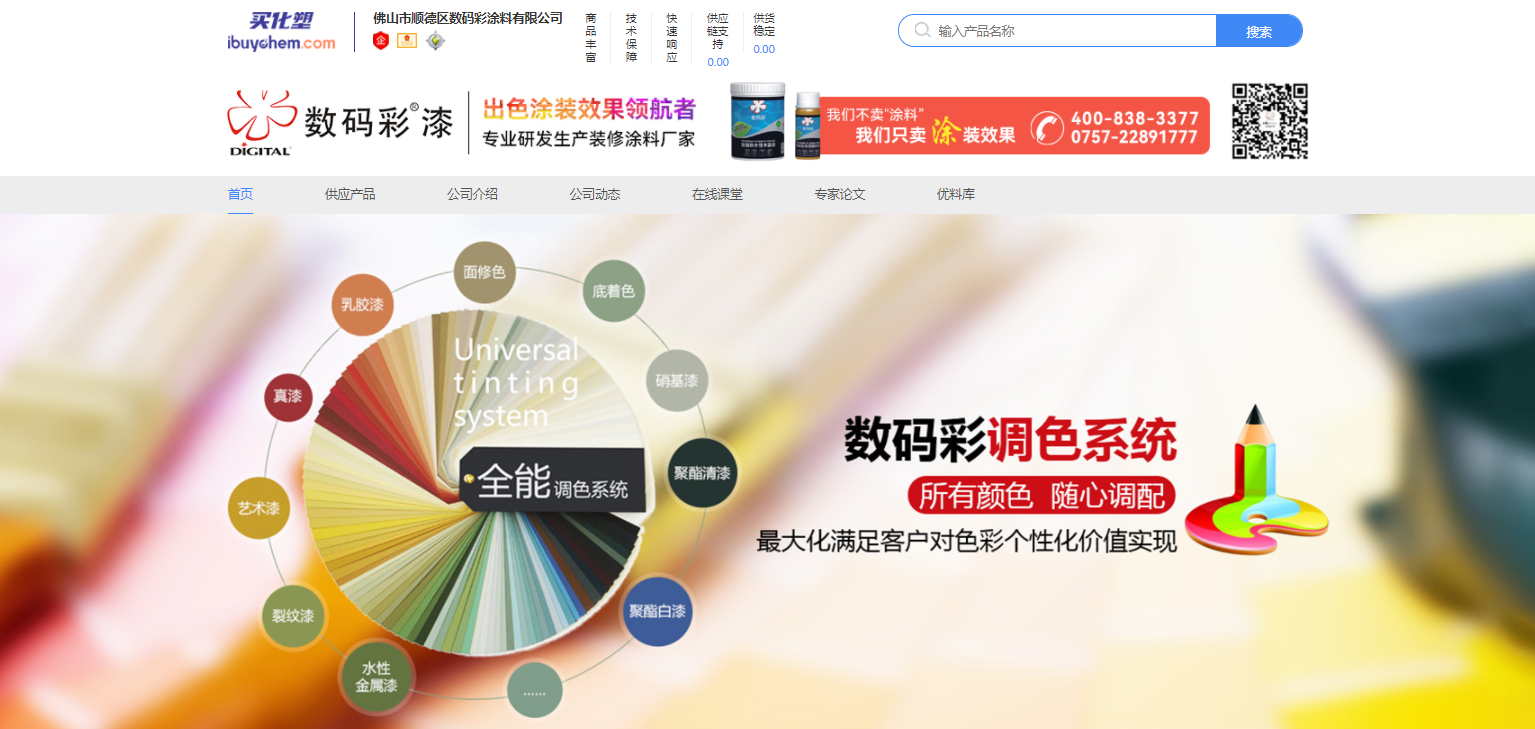Click the paint can product image
Viewport: 1535px width, 729px height.
point(757,122)
